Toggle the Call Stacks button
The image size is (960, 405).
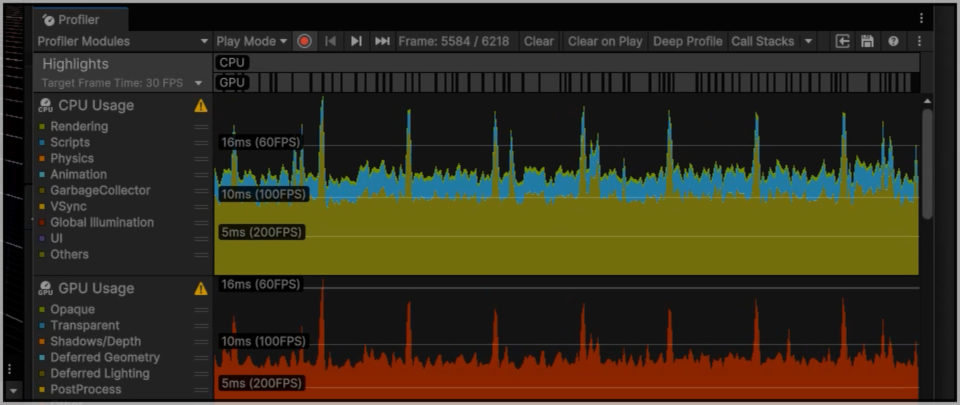762,41
